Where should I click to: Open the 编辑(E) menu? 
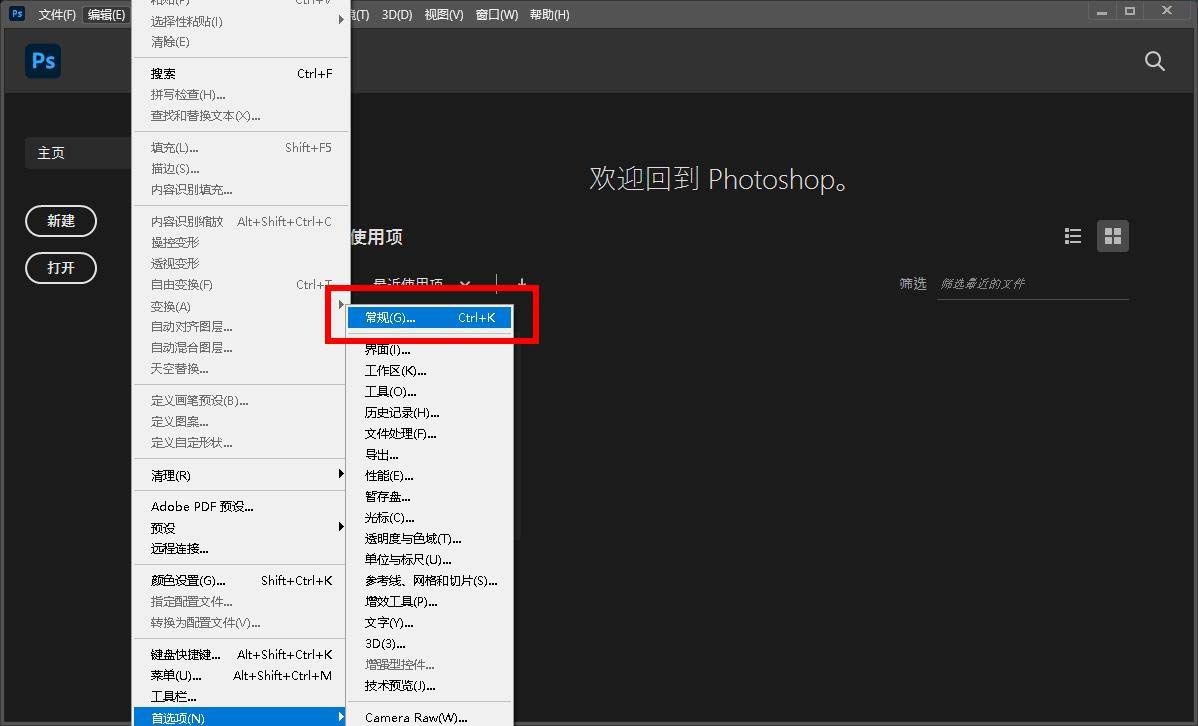coord(106,15)
